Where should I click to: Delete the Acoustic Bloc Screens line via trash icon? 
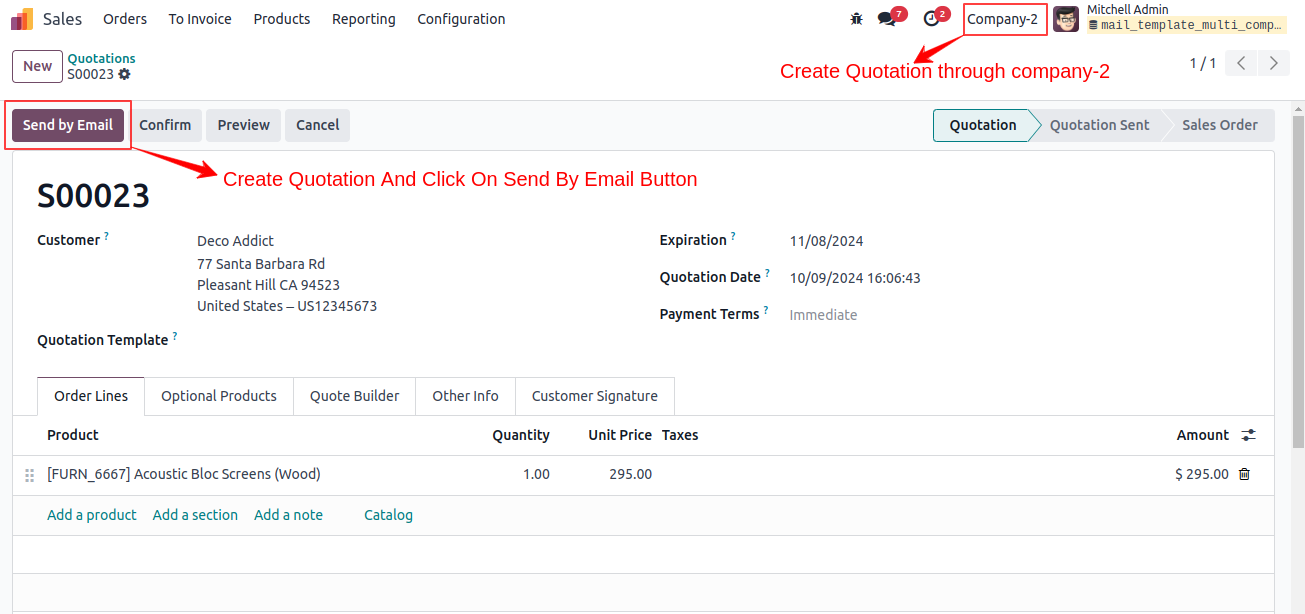click(x=1244, y=475)
